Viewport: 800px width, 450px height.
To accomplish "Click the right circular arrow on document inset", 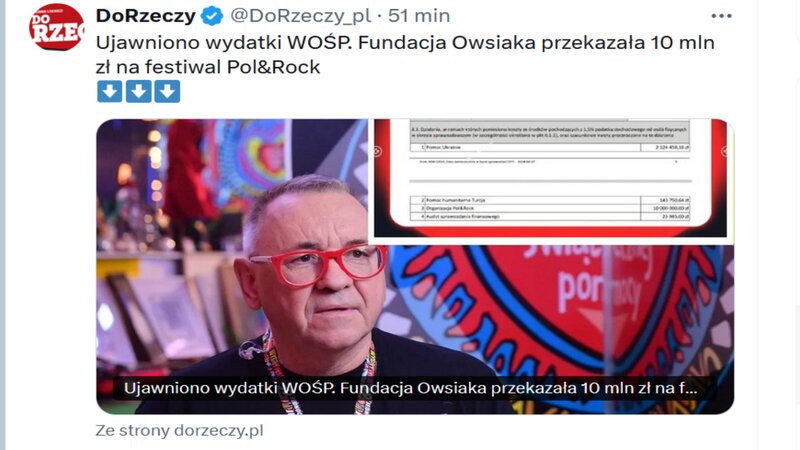I will 723,151.
